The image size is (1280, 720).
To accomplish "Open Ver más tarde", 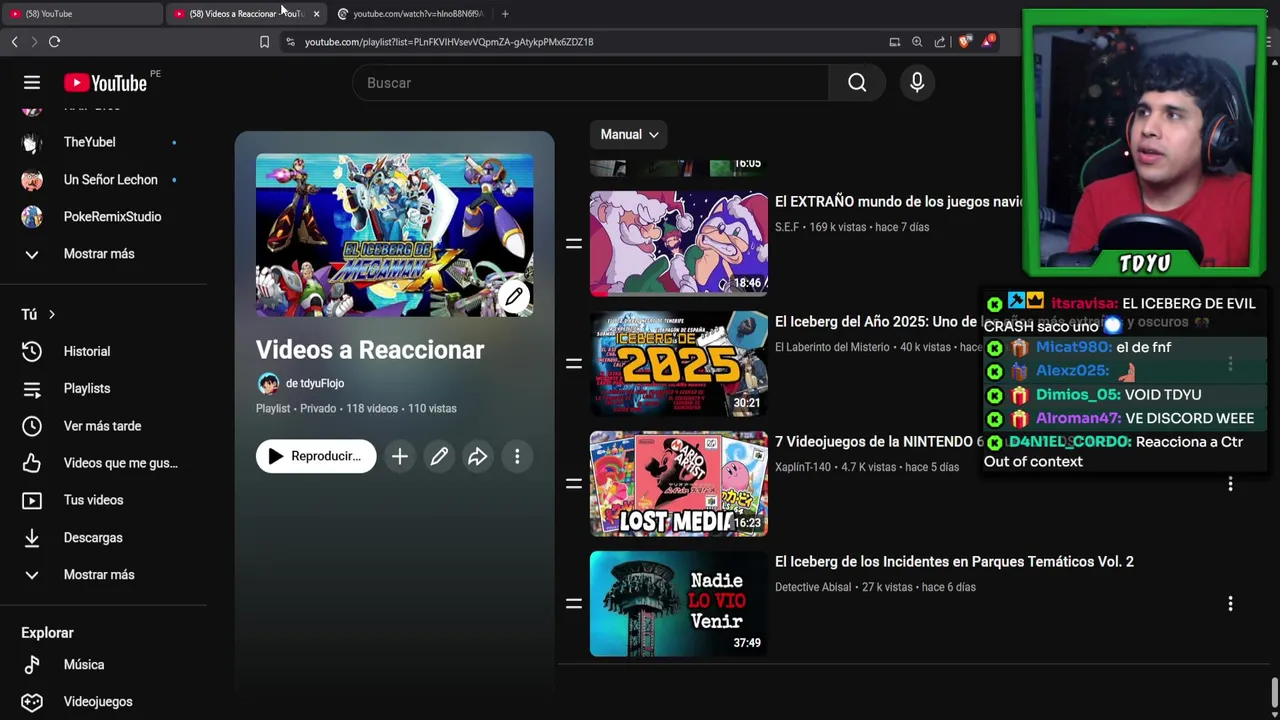I will 104,426.
